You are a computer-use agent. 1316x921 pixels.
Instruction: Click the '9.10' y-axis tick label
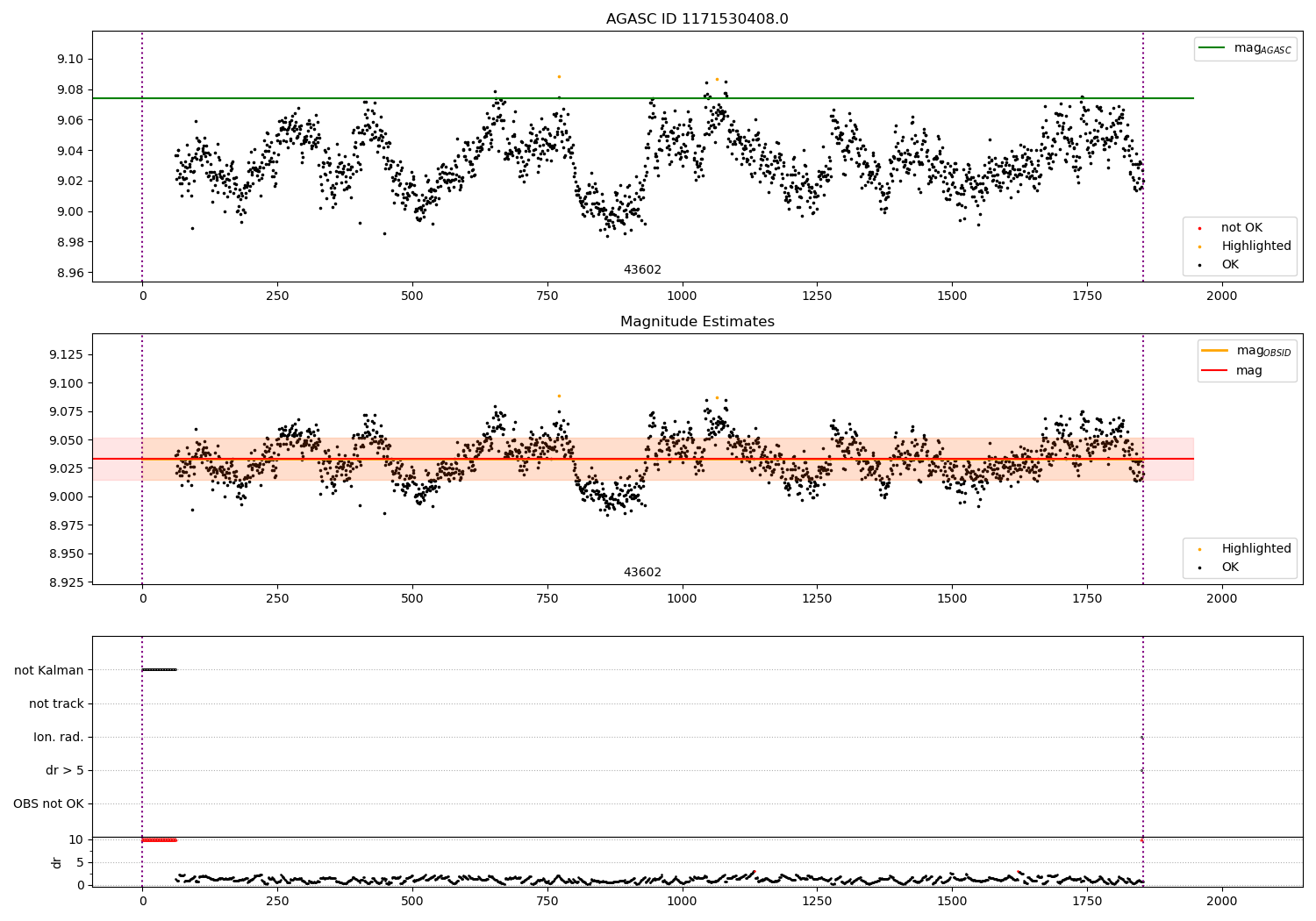(71, 60)
